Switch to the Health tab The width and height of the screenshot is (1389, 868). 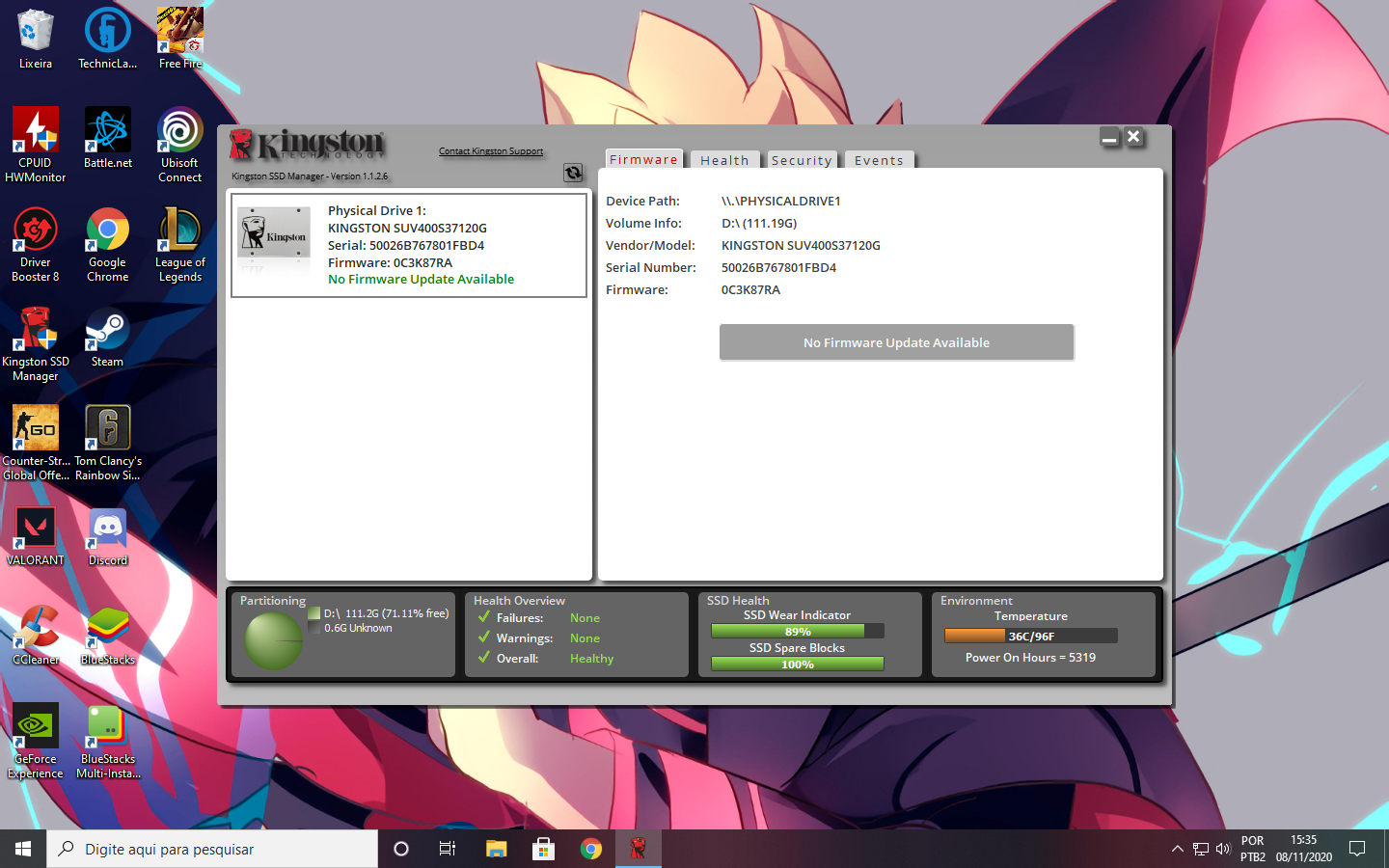coord(725,160)
